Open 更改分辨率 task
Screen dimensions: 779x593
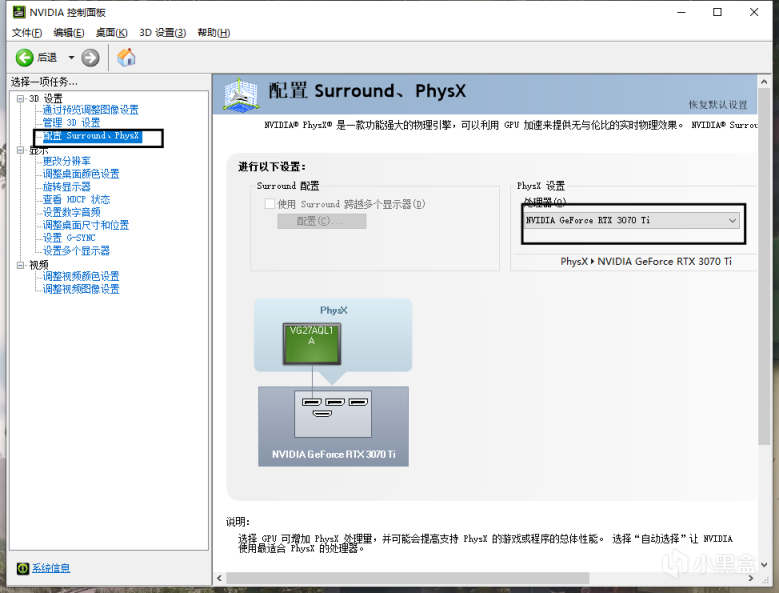tap(67, 161)
